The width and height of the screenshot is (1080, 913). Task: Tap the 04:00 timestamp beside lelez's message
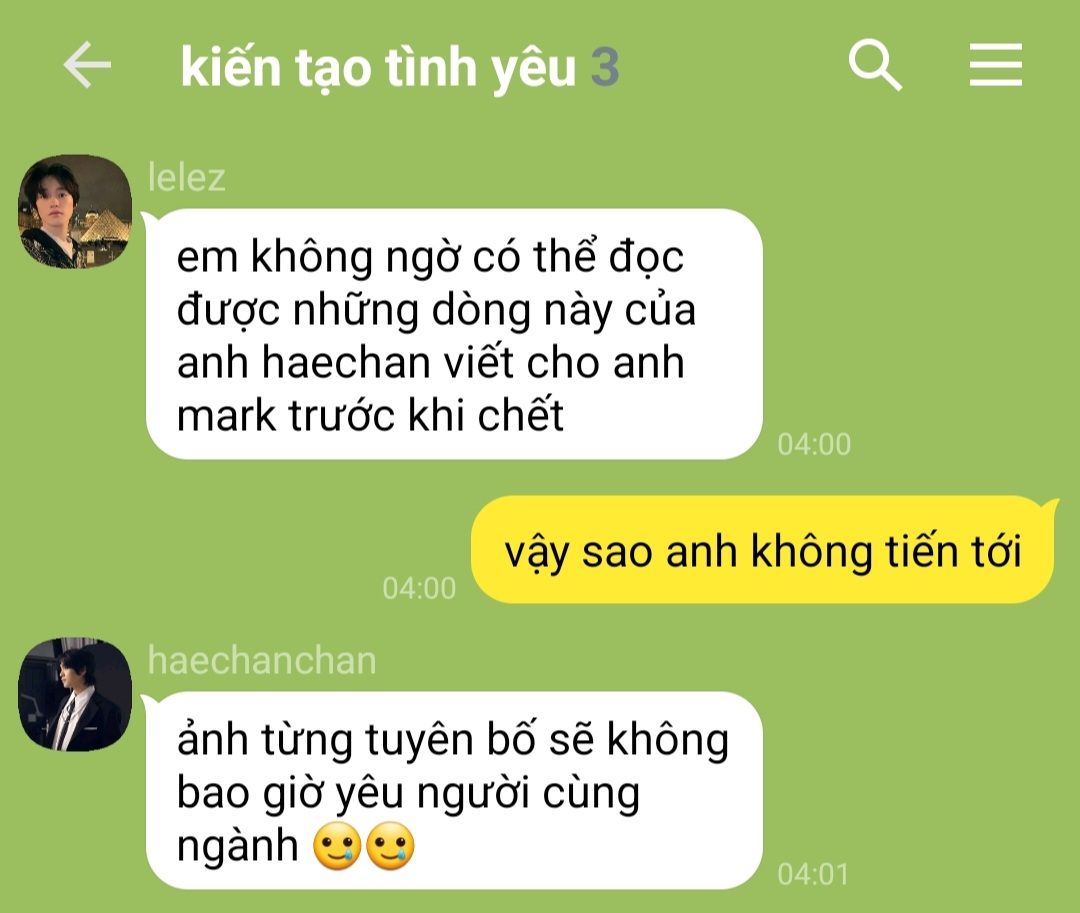pos(814,444)
